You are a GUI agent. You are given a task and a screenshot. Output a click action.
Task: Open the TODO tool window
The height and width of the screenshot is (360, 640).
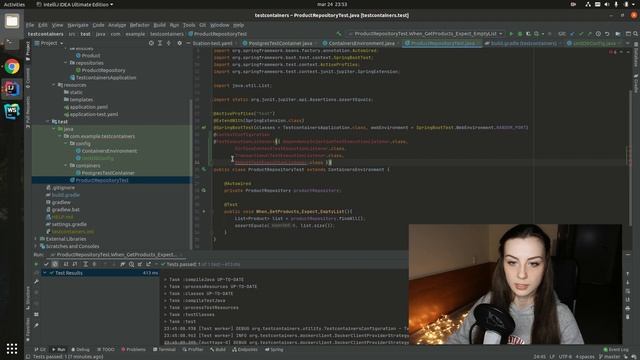coord(106,349)
